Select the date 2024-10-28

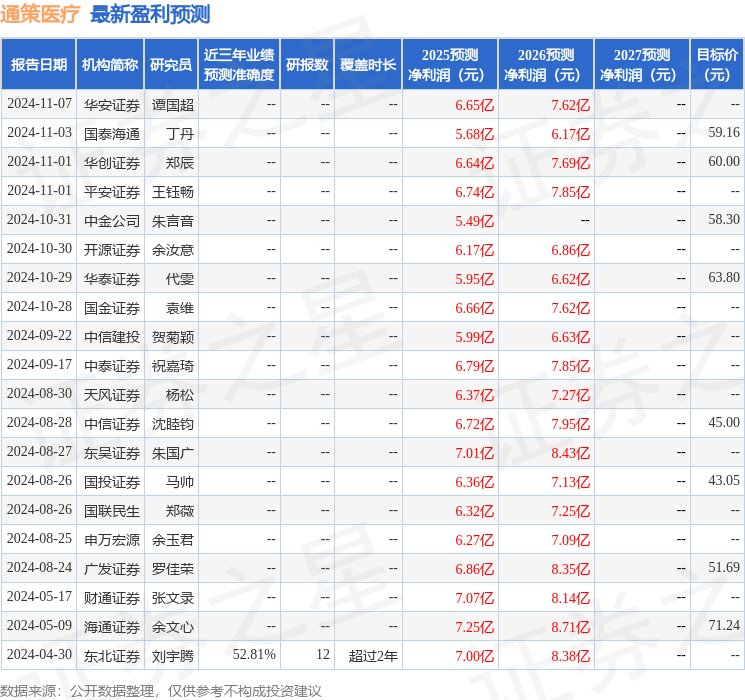(39, 307)
